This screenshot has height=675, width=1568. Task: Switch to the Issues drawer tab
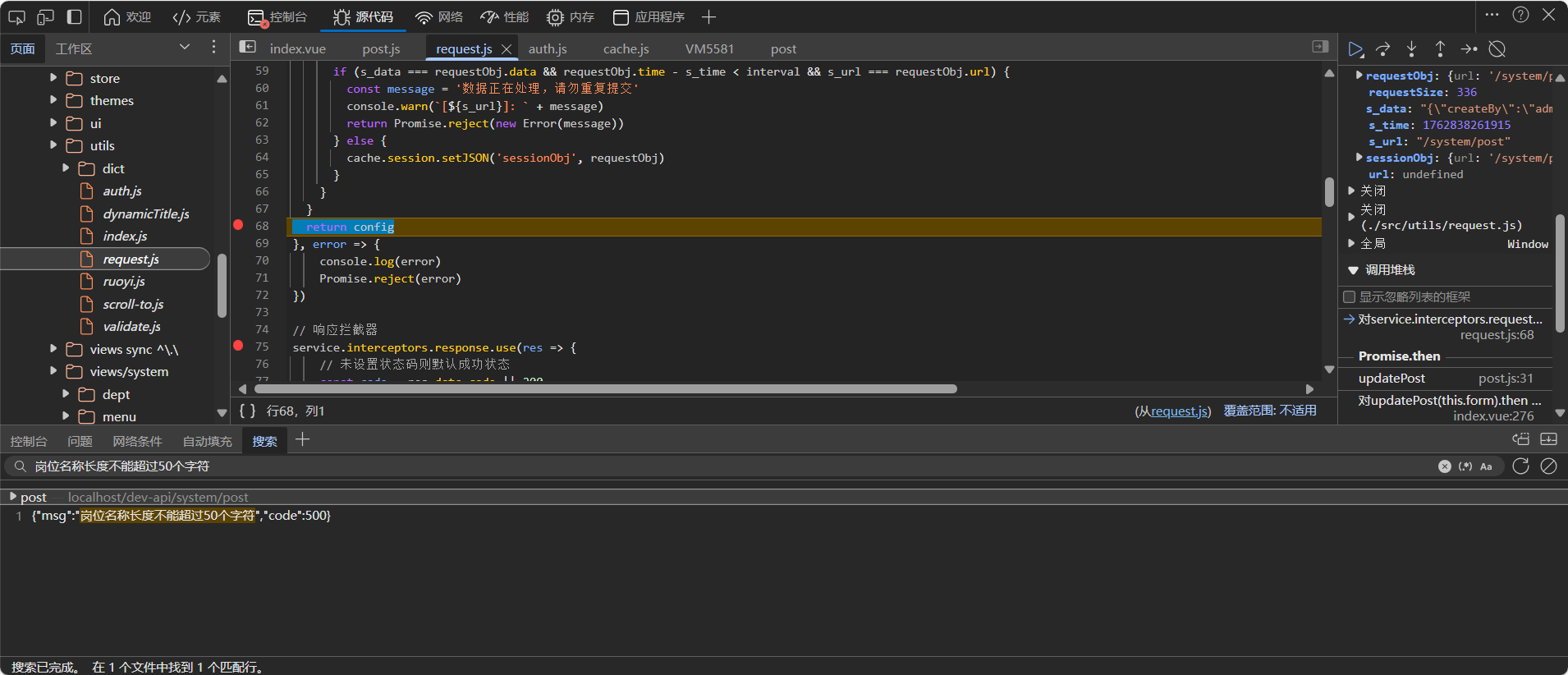tap(80, 441)
